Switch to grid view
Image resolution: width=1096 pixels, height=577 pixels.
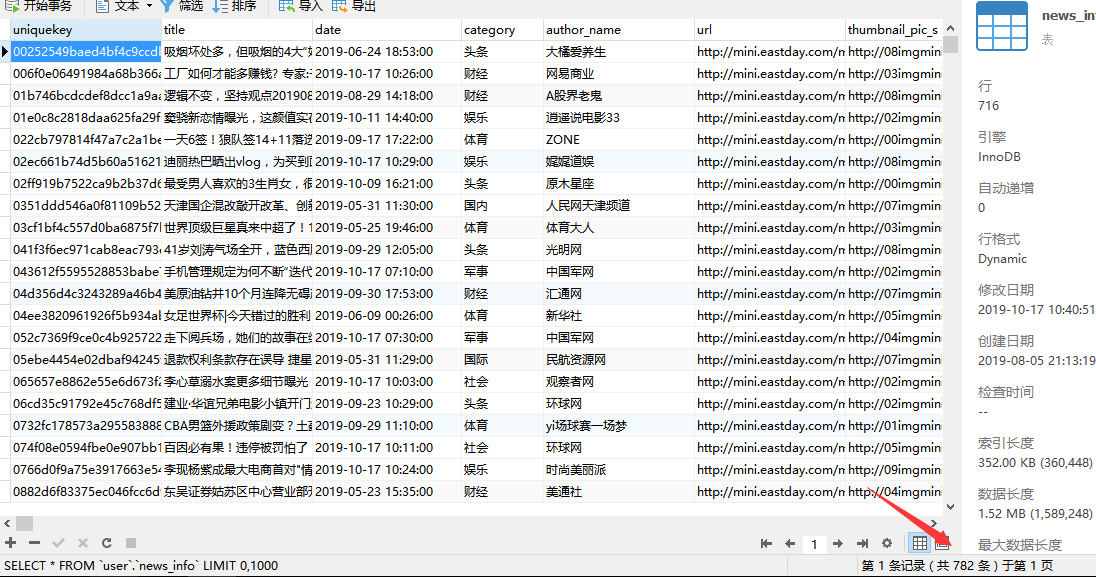[x=920, y=543]
